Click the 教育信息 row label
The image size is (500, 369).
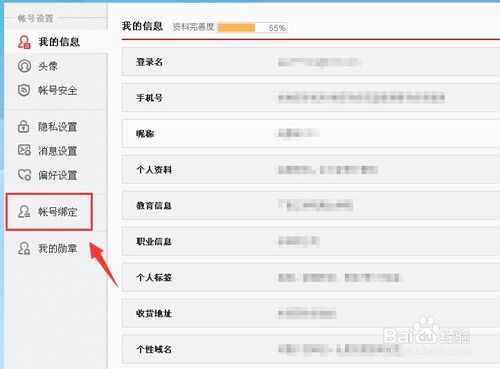154,206
